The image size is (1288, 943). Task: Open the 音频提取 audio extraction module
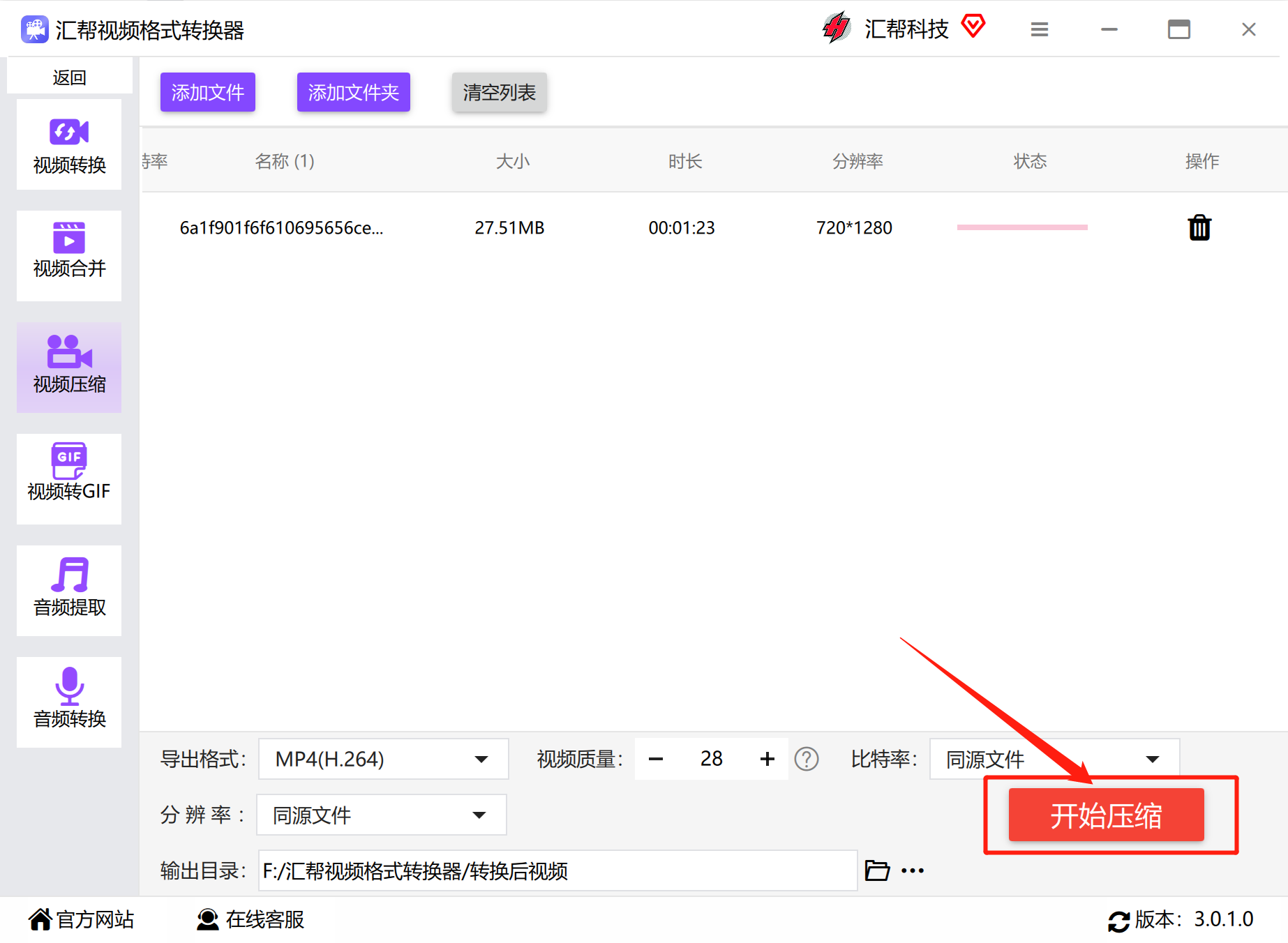coord(69,591)
